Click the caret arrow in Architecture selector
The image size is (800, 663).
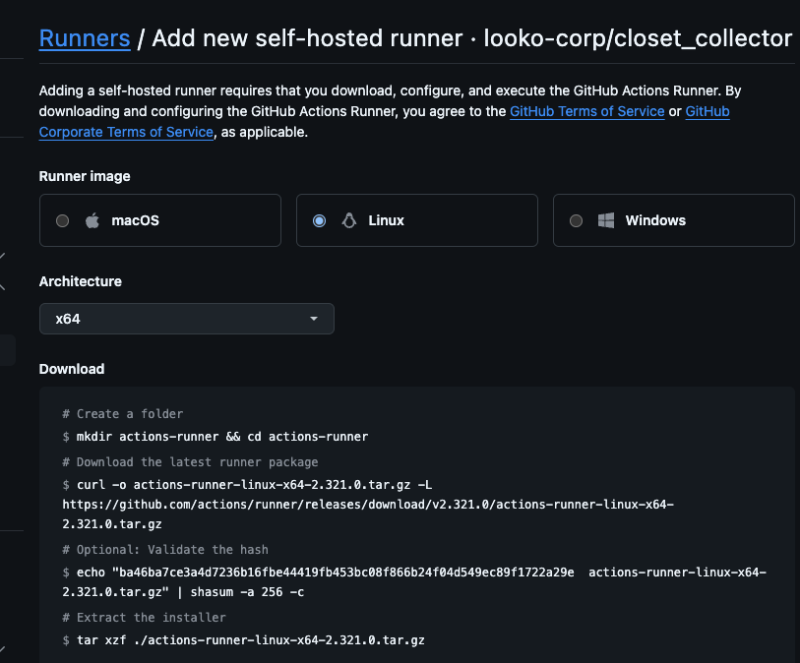pos(314,319)
